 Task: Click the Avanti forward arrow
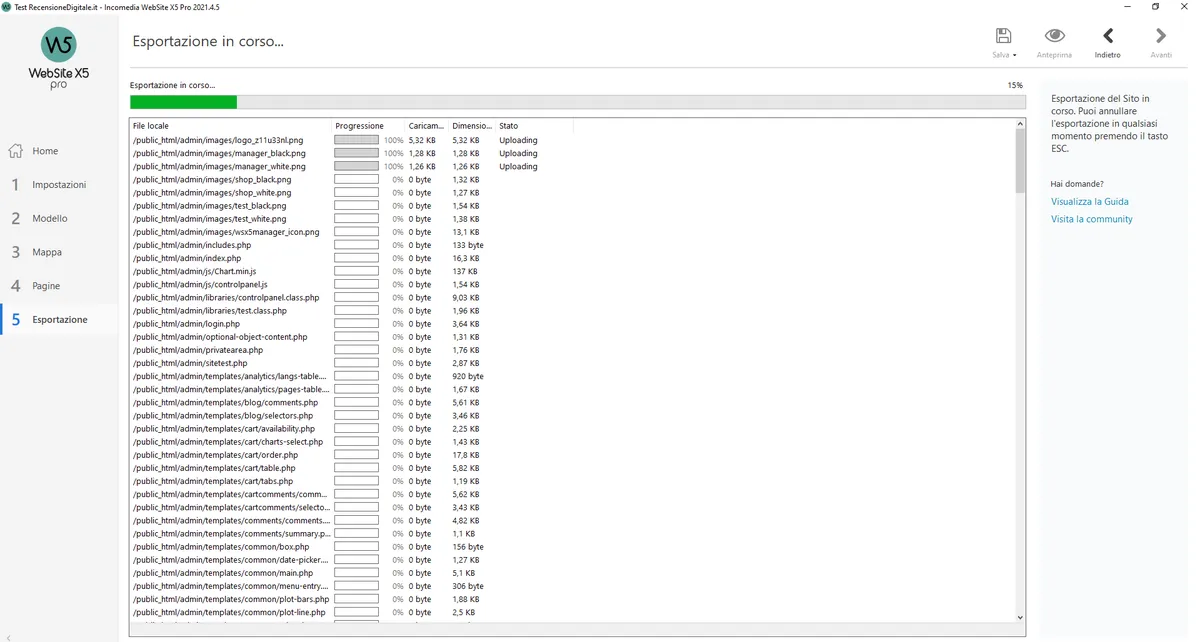pos(1161,36)
